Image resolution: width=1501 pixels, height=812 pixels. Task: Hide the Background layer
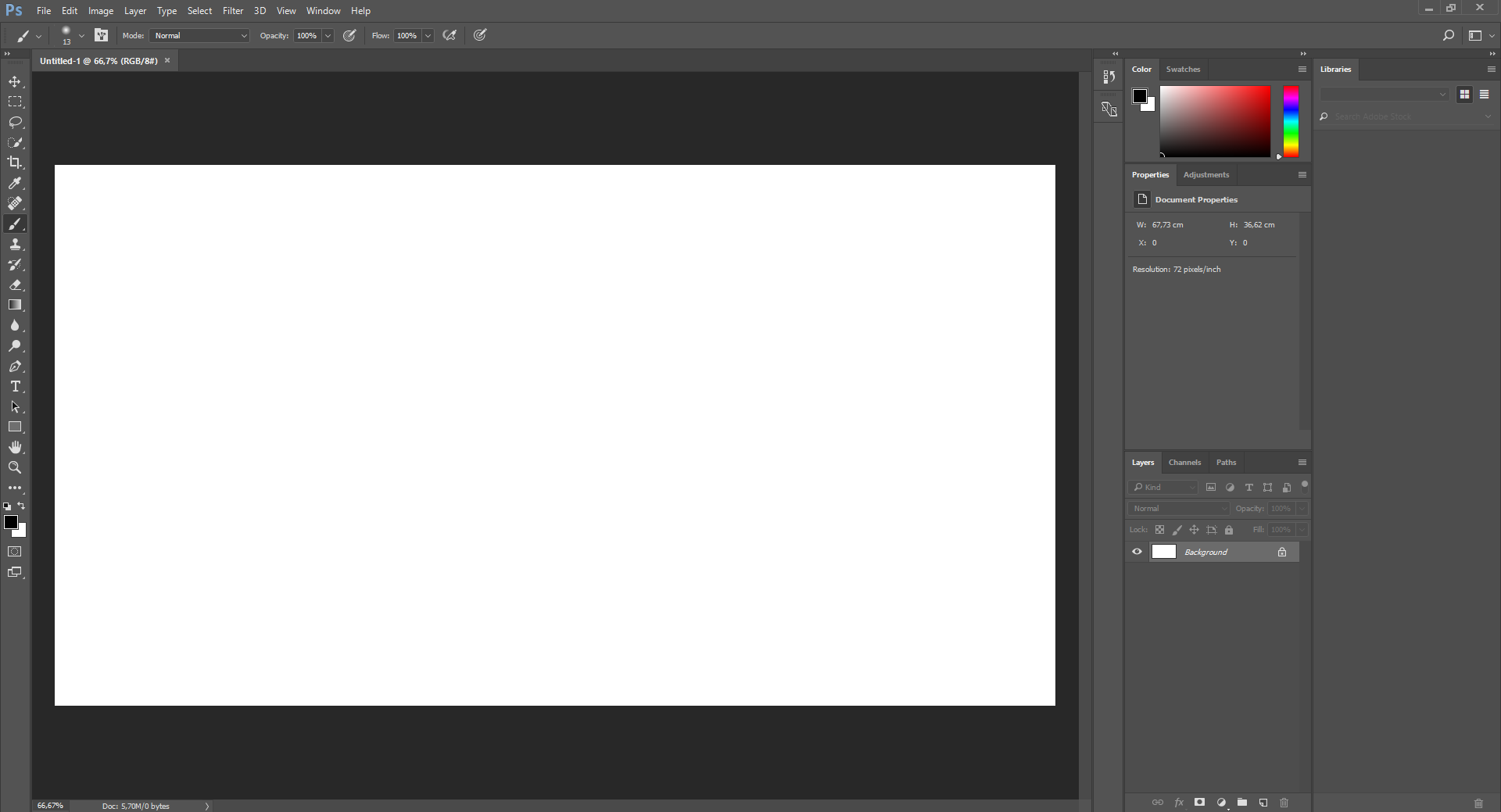[1137, 552]
